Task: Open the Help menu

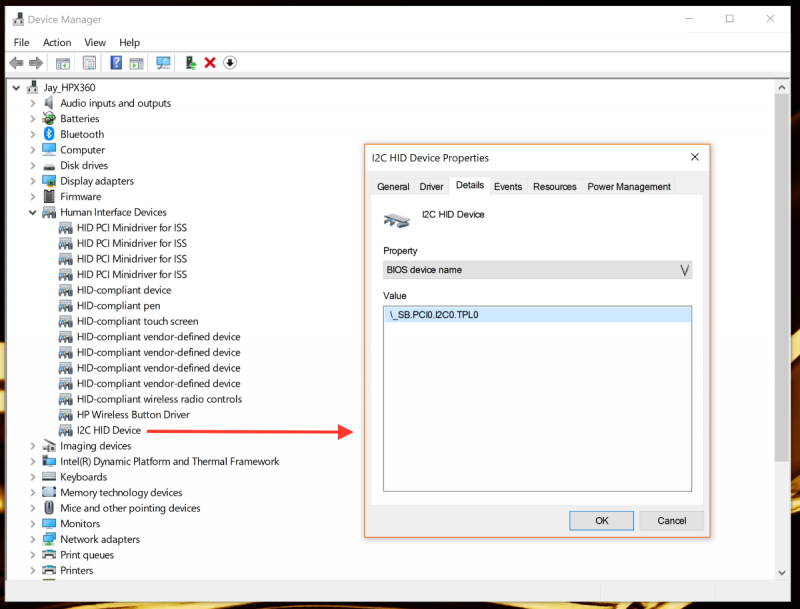Action: tap(129, 42)
